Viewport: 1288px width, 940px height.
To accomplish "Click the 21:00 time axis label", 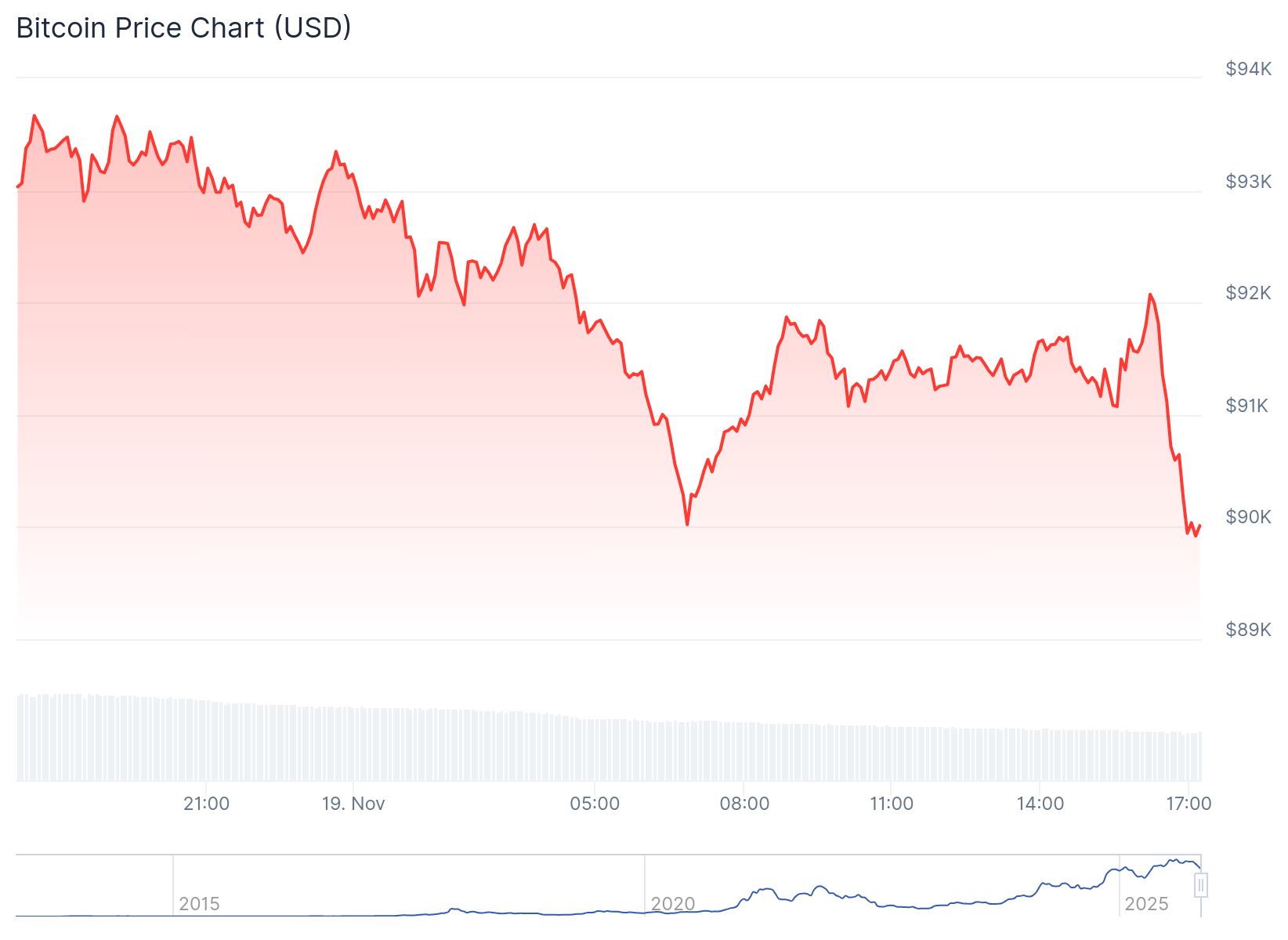I will point(206,804).
